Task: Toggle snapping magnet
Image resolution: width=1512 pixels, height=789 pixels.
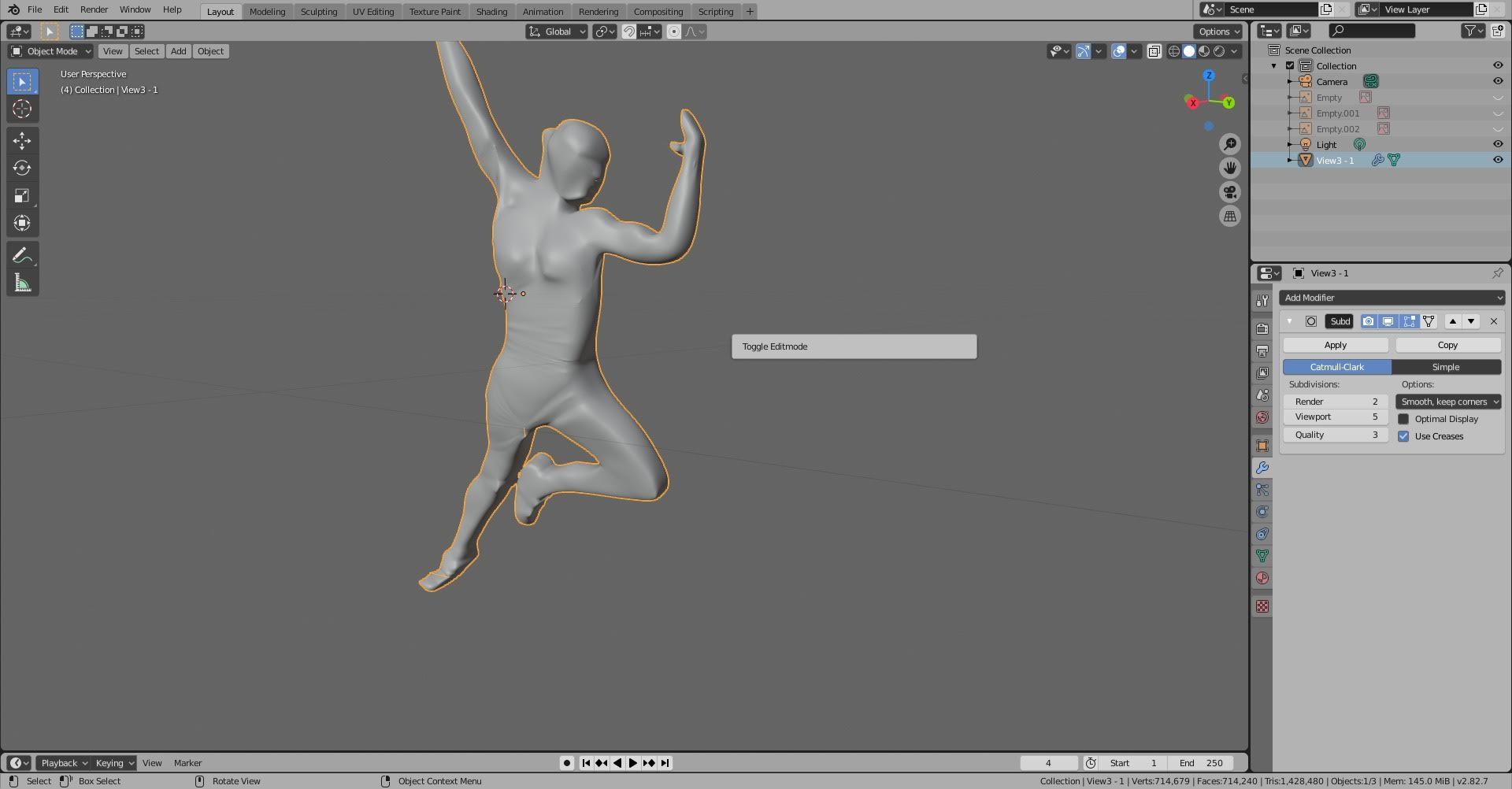Action: [628, 31]
